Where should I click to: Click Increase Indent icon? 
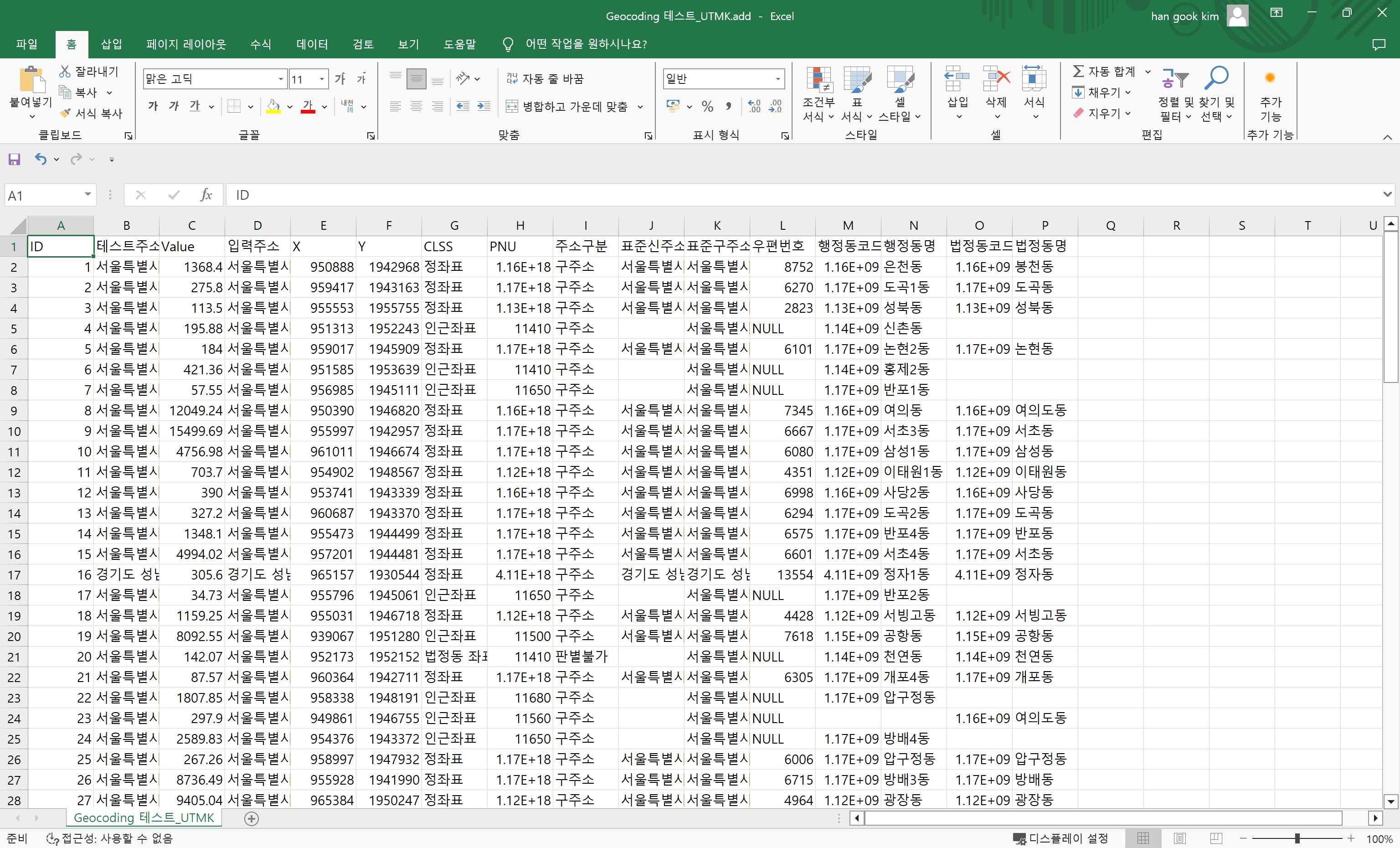coord(484,106)
